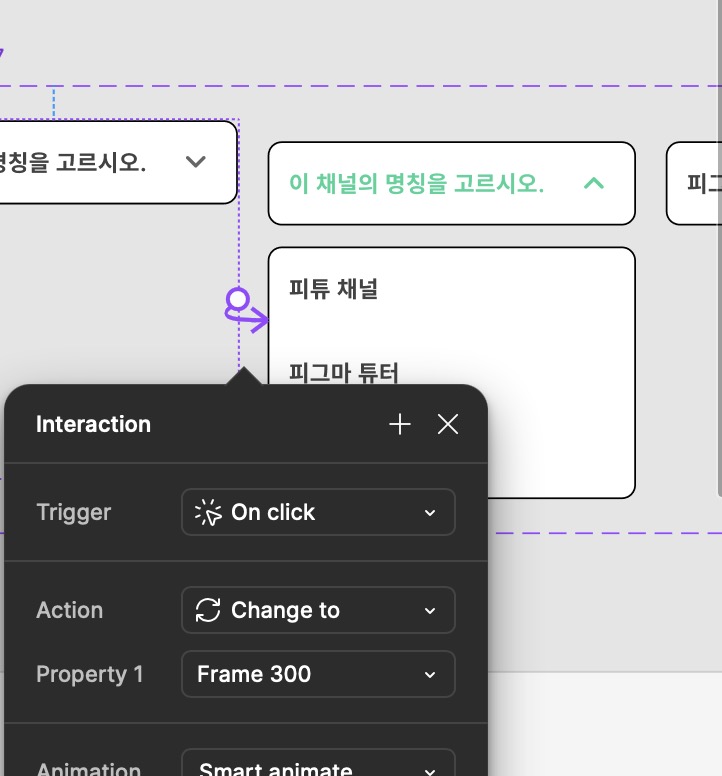Select the 피튜 채널 option
722x776 pixels.
(x=333, y=289)
